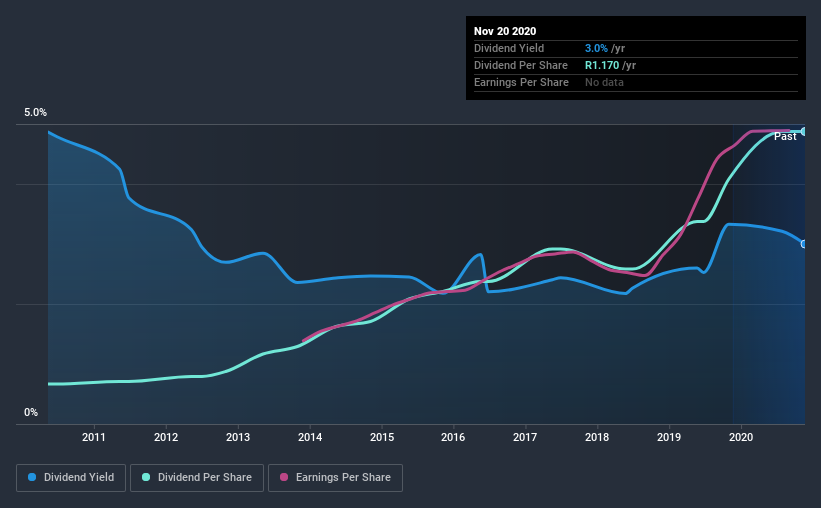Viewport: 821px width, 508px height.
Task: Click the 3.0% Dividend Yield tooltip value
Action: click(596, 49)
